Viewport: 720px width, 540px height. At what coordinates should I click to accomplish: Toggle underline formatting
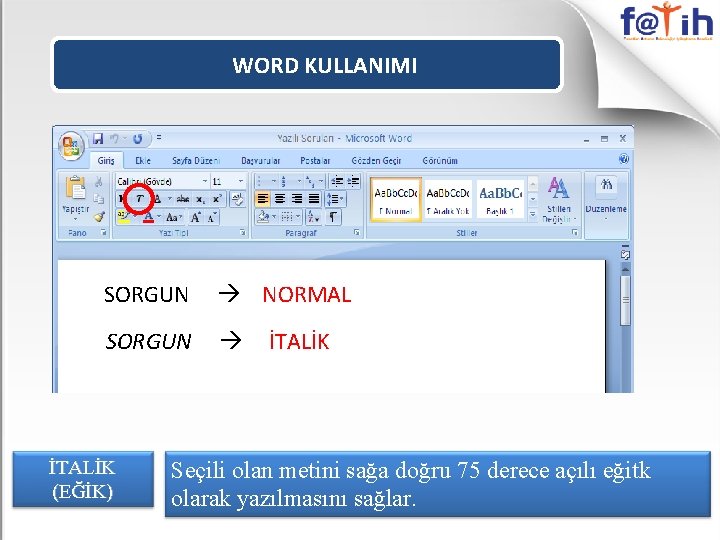click(x=158, y=199)
